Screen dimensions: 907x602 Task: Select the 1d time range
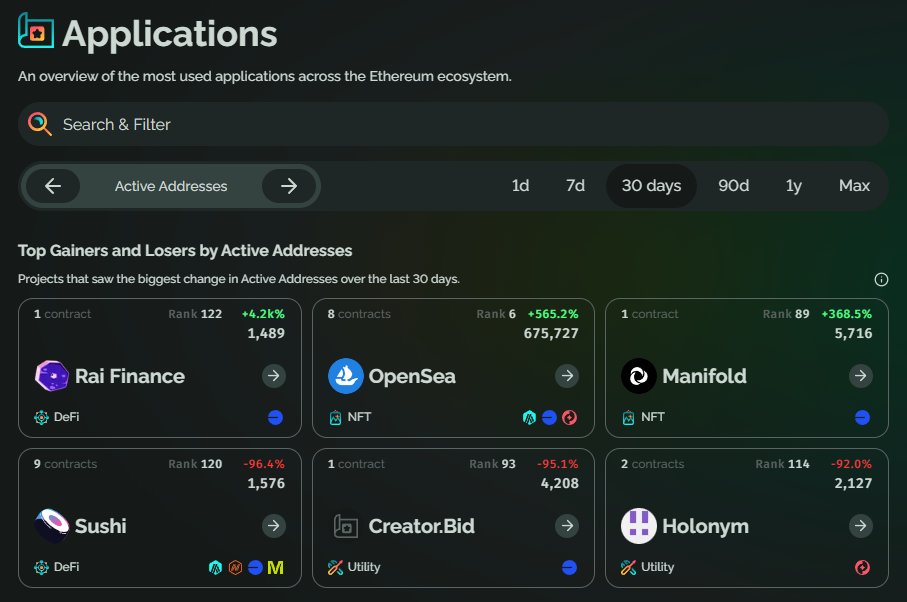(x=521, y=186)
